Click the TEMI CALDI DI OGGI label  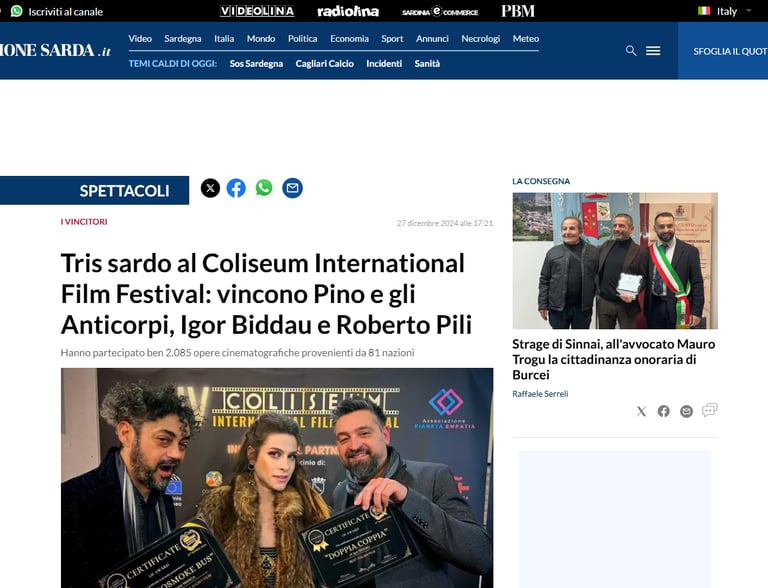pyautogui.click(x=172, y=64)
